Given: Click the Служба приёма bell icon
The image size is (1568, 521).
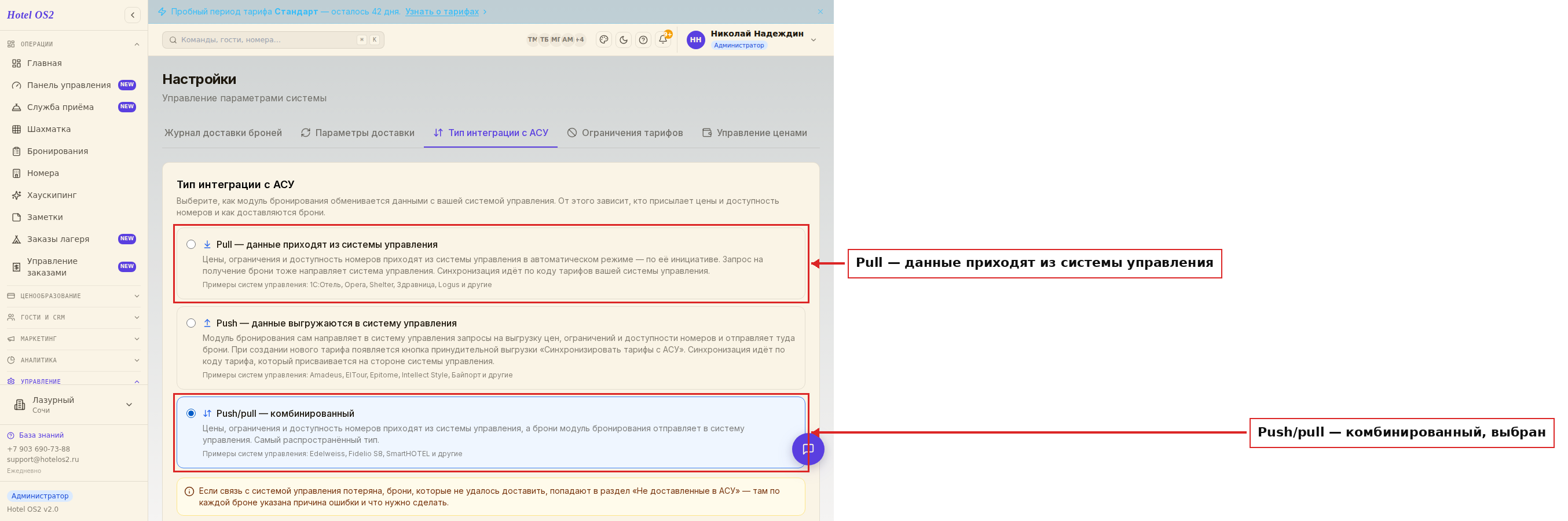Looking at the screenshot, I should [16, 107].
